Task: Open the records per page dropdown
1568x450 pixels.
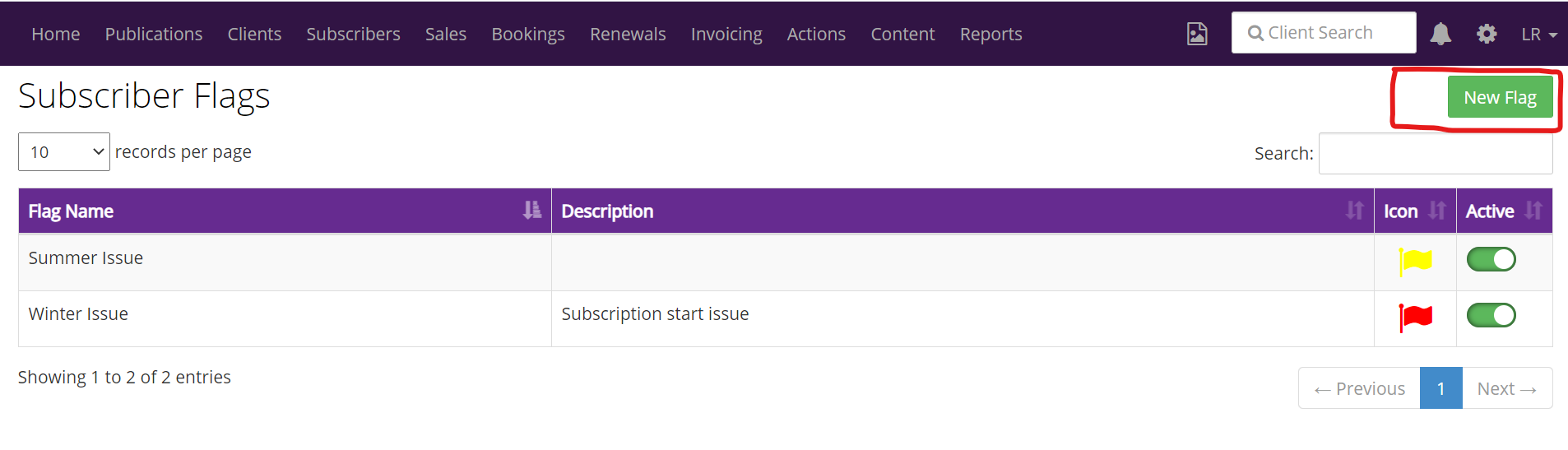Action: tap(64, 152)
